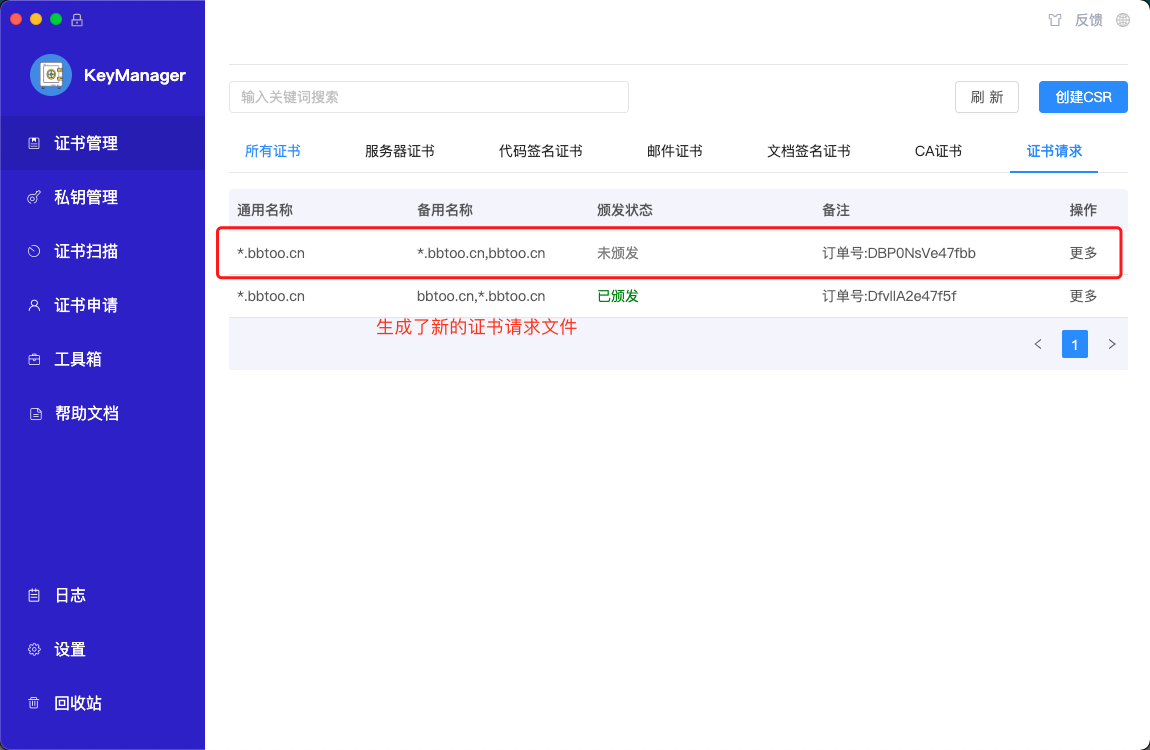
Task: Go to next page with right chevron
Action: (x=1111, y=344)
